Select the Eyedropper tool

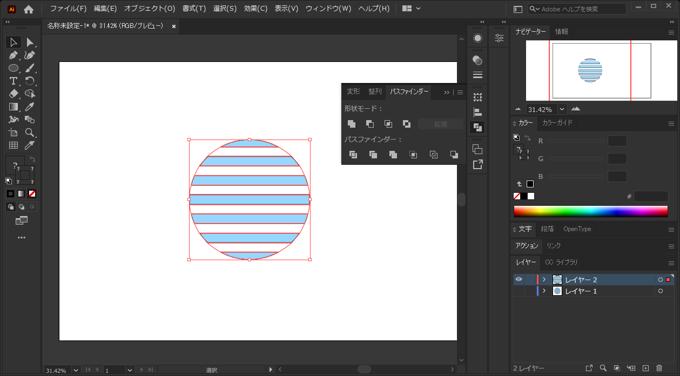[x=29, y=107]
